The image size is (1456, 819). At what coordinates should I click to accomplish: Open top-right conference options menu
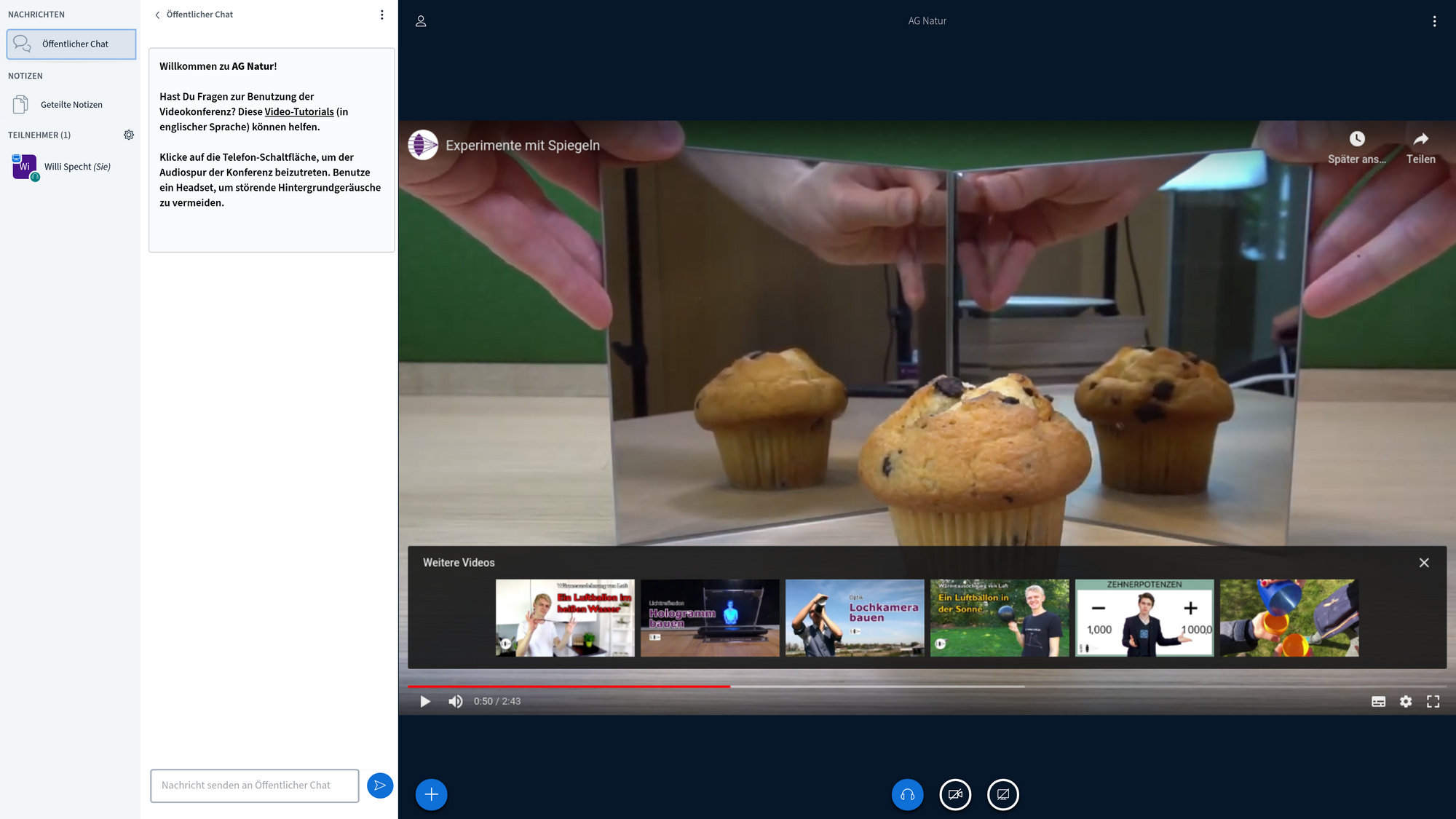(x=1434, y=21)
